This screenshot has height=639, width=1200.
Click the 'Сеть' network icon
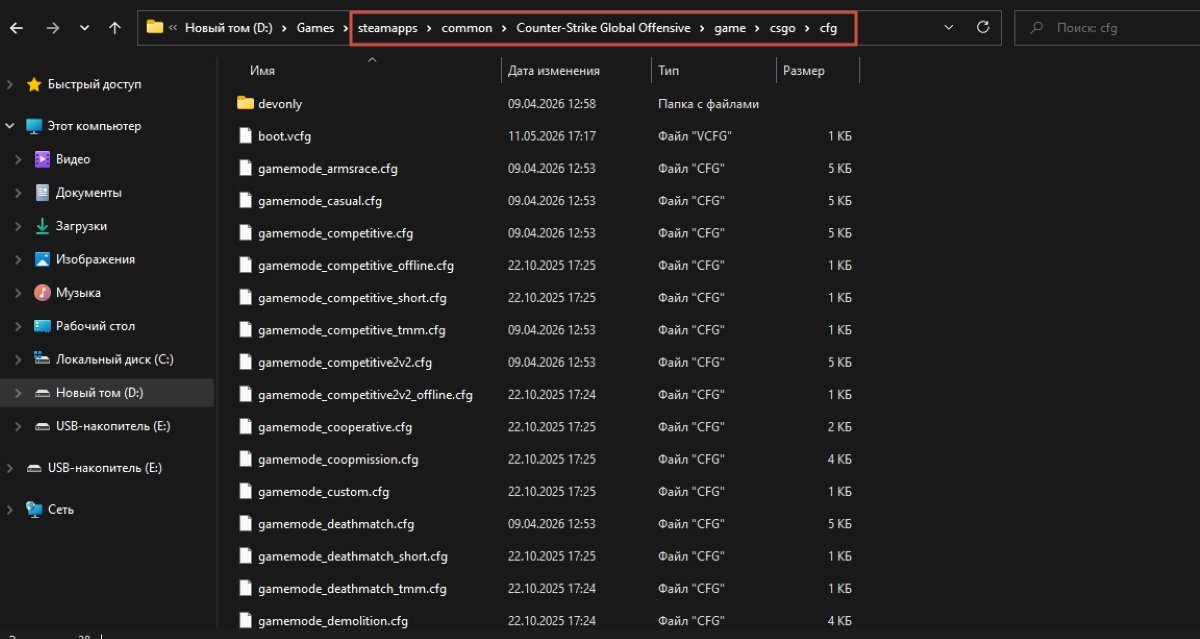34,510
